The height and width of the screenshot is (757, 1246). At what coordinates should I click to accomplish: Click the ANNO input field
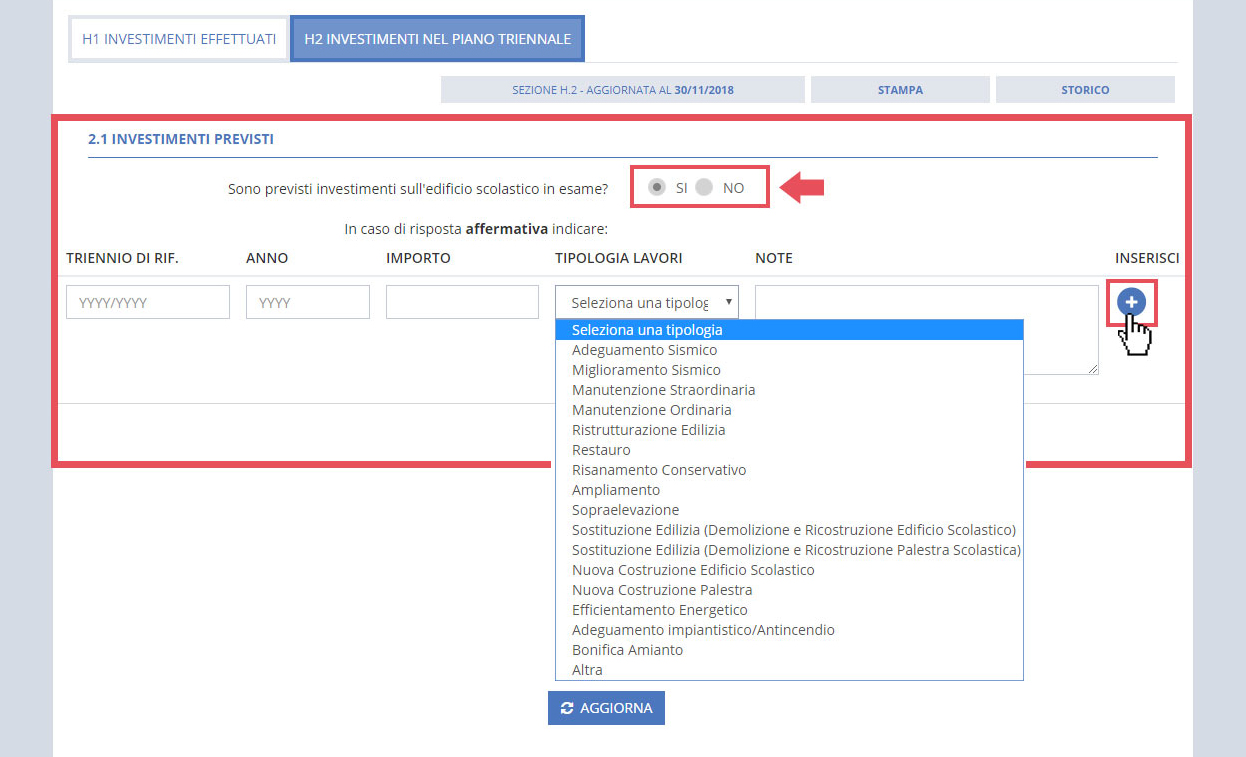307,301
